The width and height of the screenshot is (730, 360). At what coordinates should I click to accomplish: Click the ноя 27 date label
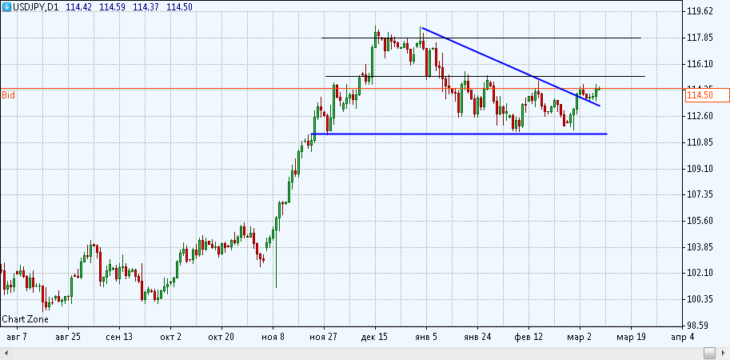324,337
